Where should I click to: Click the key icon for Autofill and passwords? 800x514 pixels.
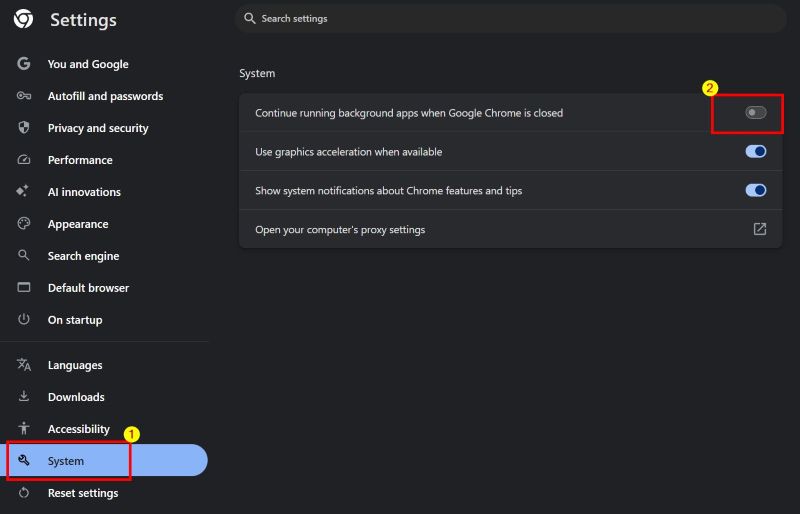click(x=24, y=96)
